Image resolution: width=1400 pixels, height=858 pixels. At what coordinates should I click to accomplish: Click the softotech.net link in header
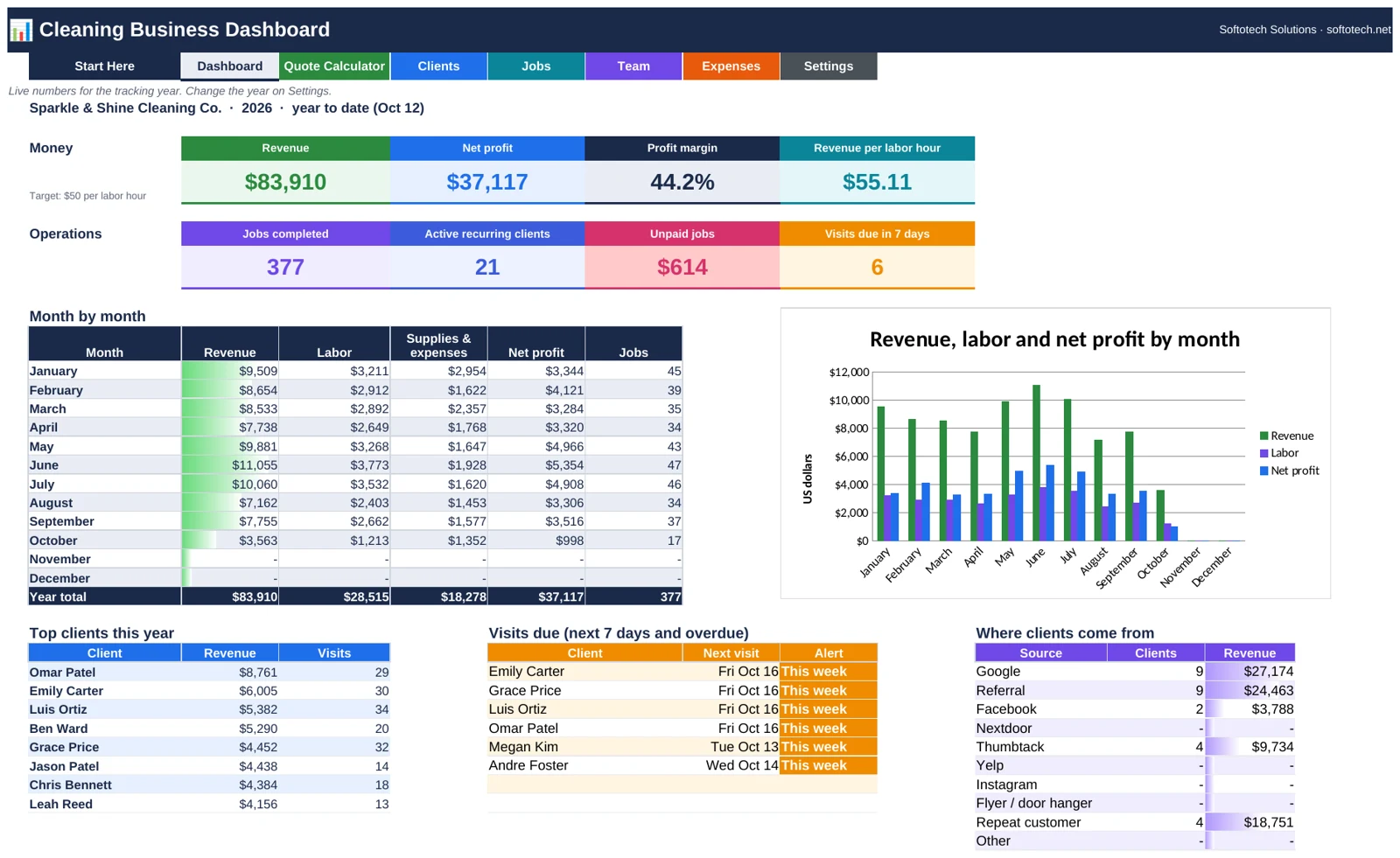pos(1358,30)
